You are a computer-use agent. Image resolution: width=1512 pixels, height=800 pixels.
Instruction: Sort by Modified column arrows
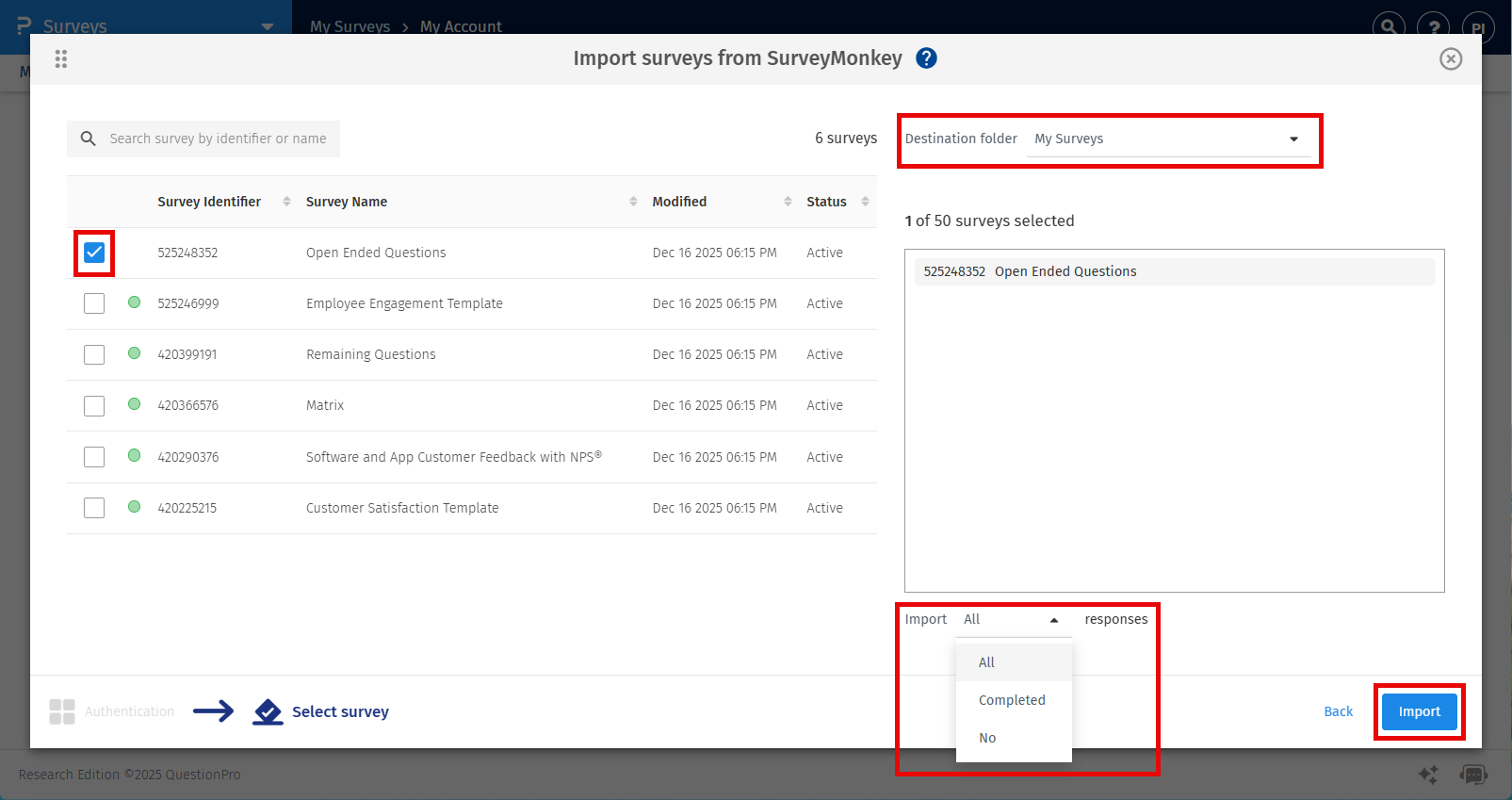point(788,202)
